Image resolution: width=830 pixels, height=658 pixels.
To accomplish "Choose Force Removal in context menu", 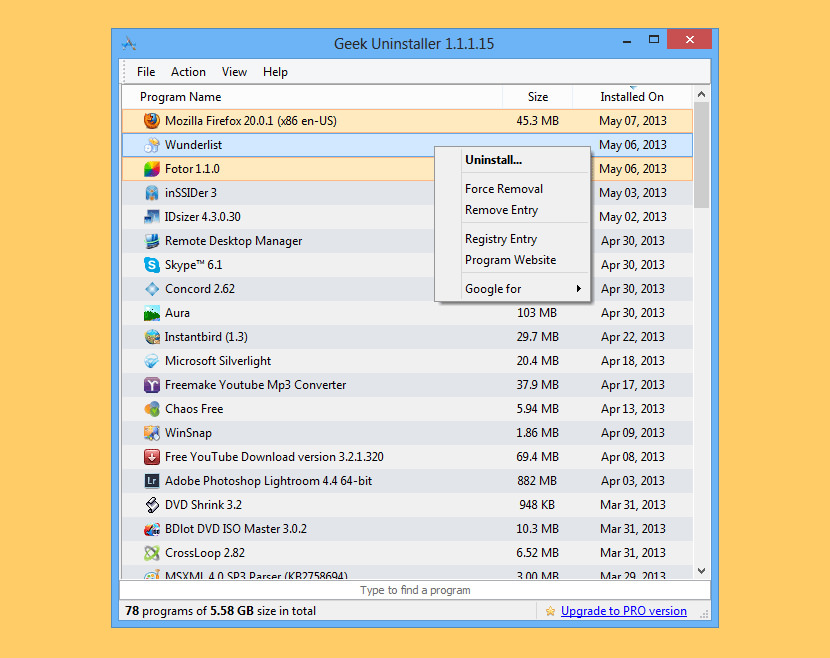I will 503,189.
